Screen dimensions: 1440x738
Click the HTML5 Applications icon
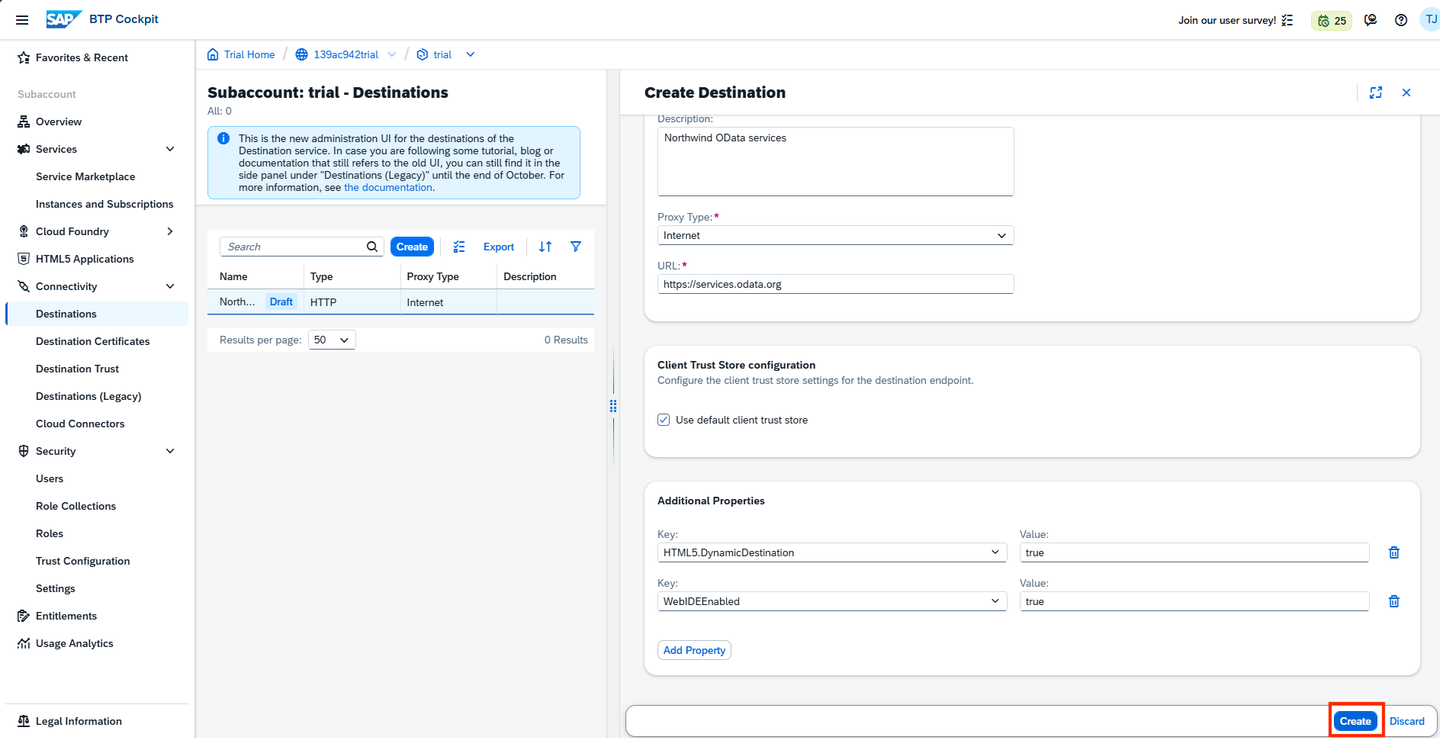point(23,259)
